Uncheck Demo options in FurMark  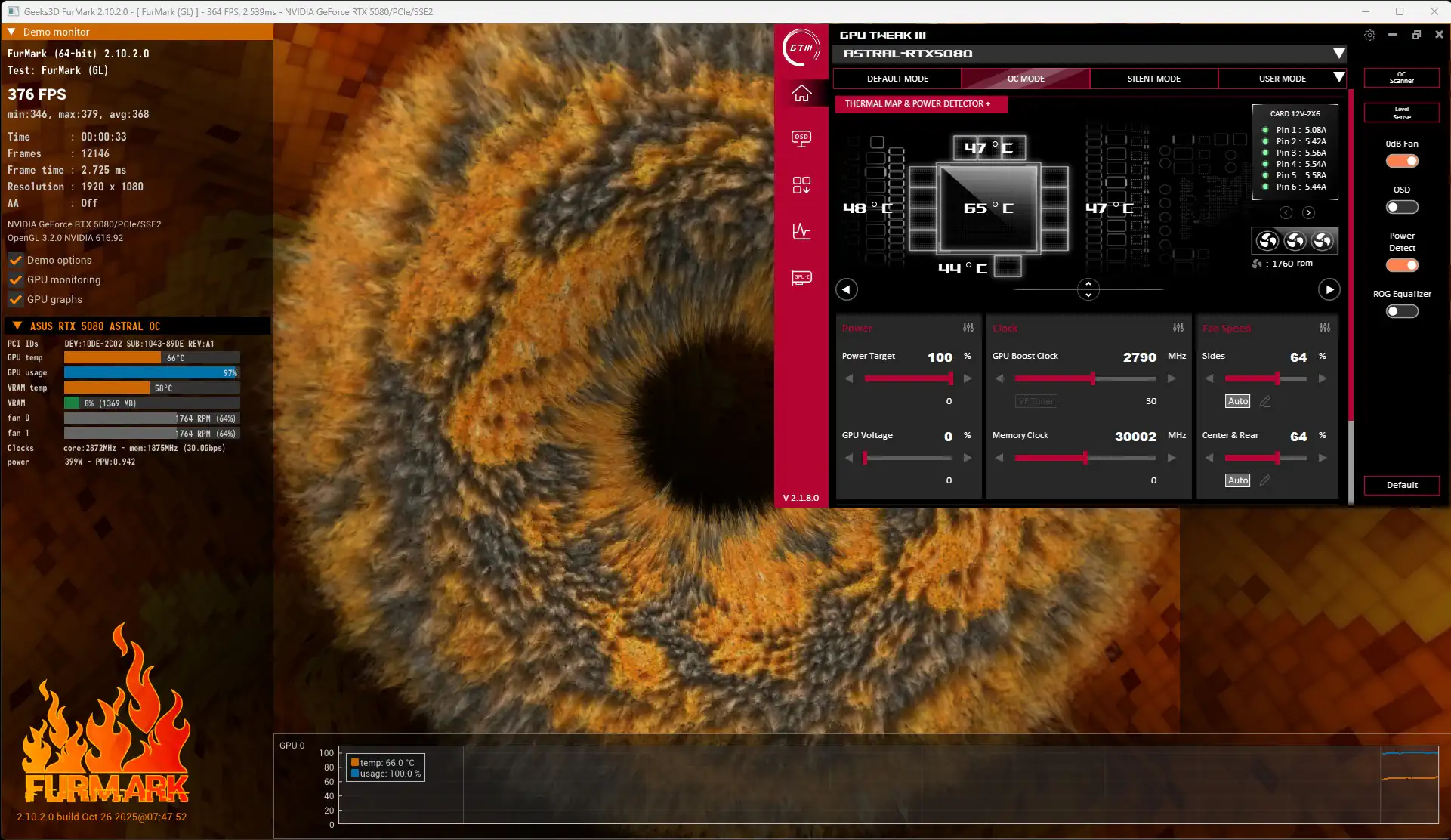click(x=15, y=260)
